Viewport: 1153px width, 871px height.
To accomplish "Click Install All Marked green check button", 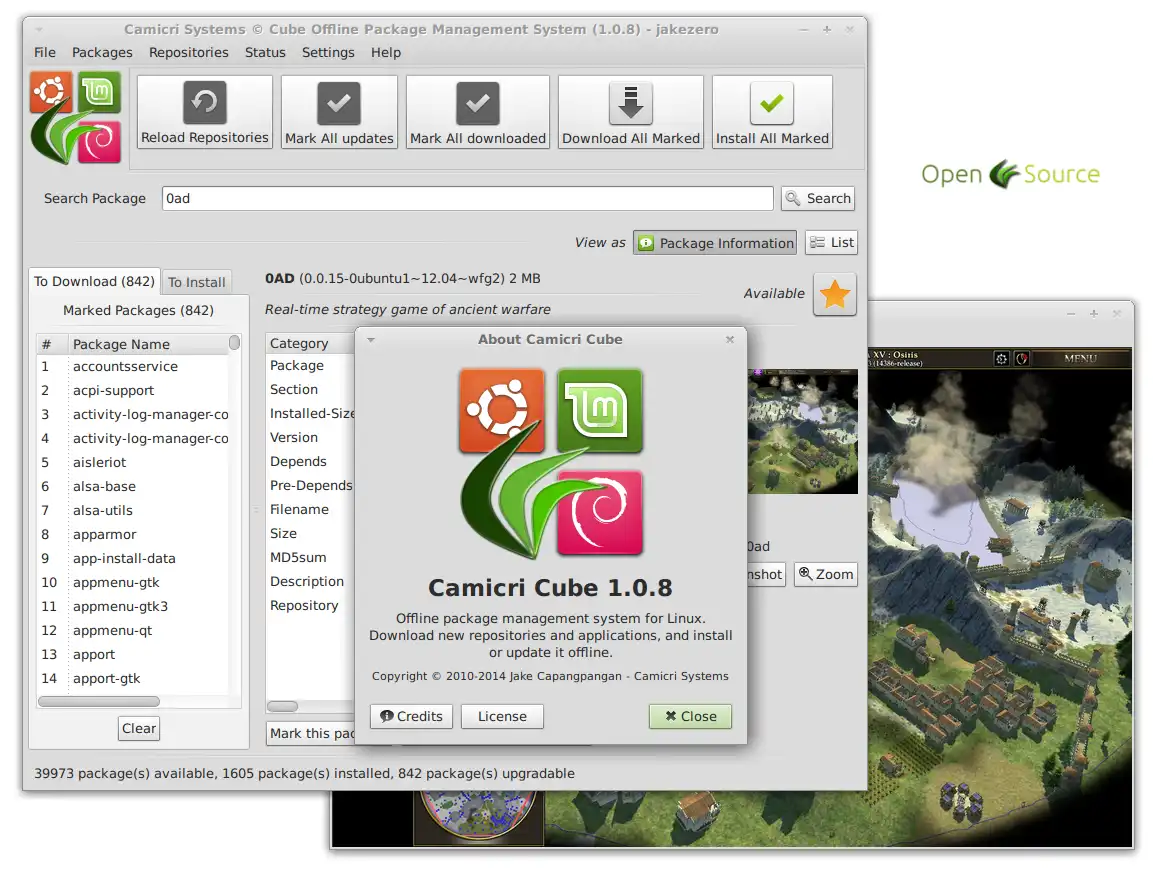I will point(772,112).
